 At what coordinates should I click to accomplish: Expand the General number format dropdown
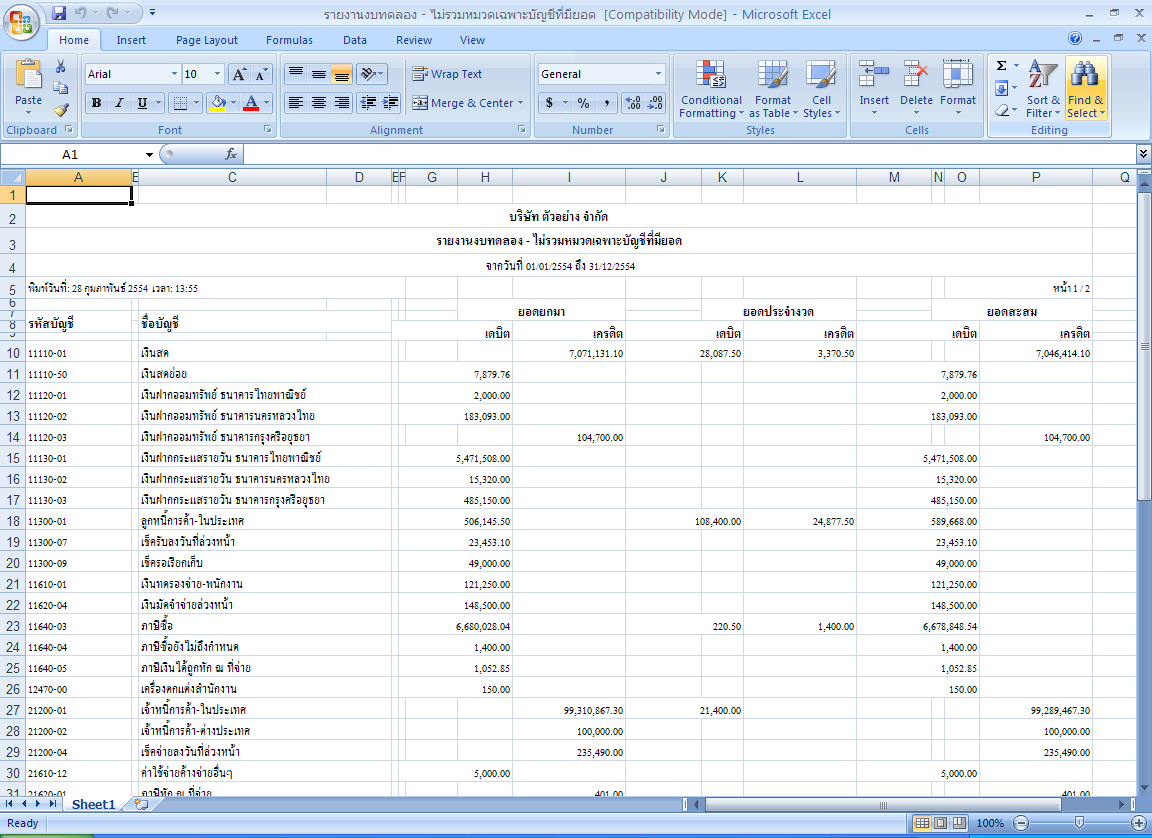pyautogui.click(x=658, y=74)
